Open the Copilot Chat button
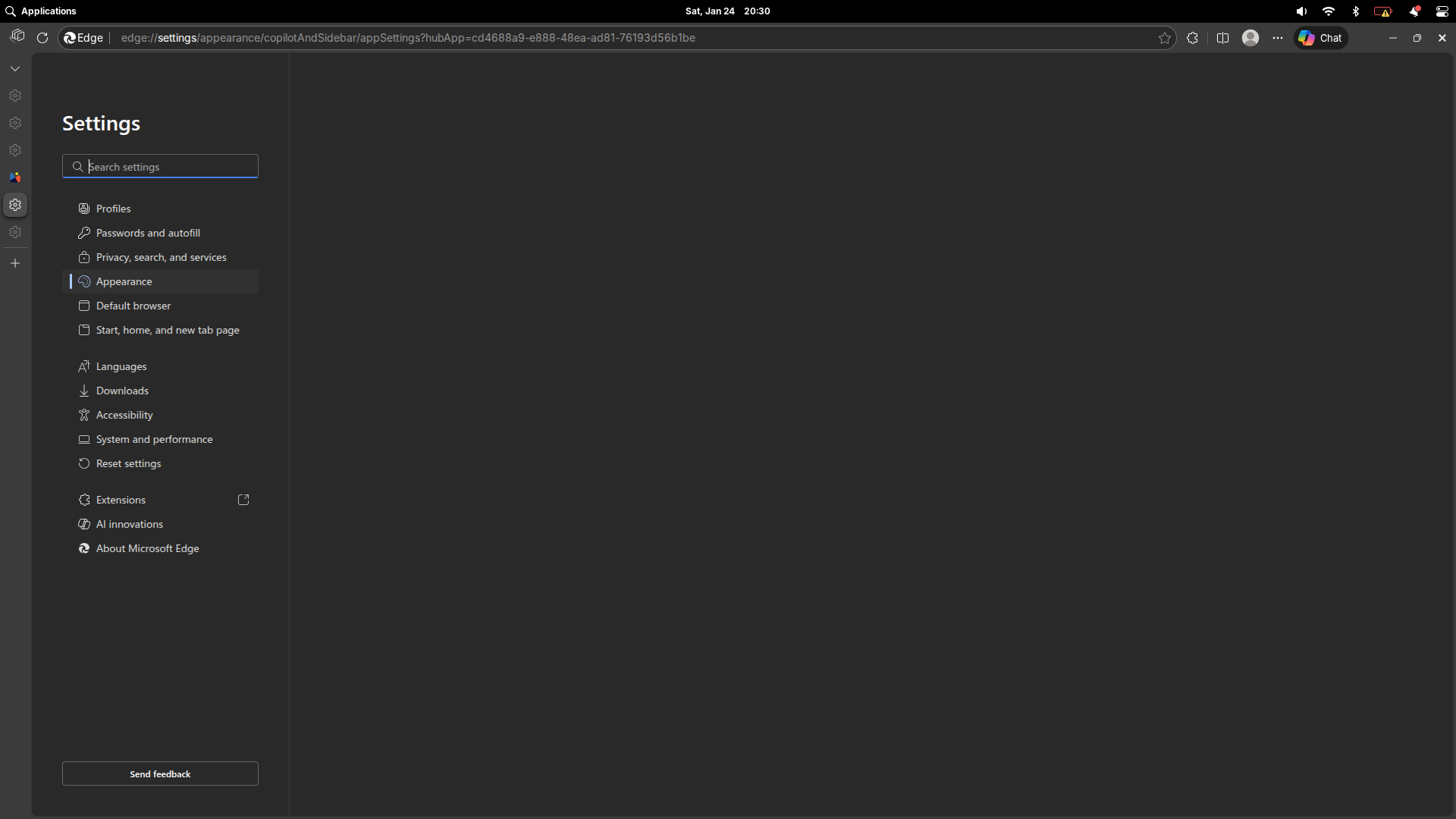This screenshot has height=819, width=1456. (x=1320, y=38)
